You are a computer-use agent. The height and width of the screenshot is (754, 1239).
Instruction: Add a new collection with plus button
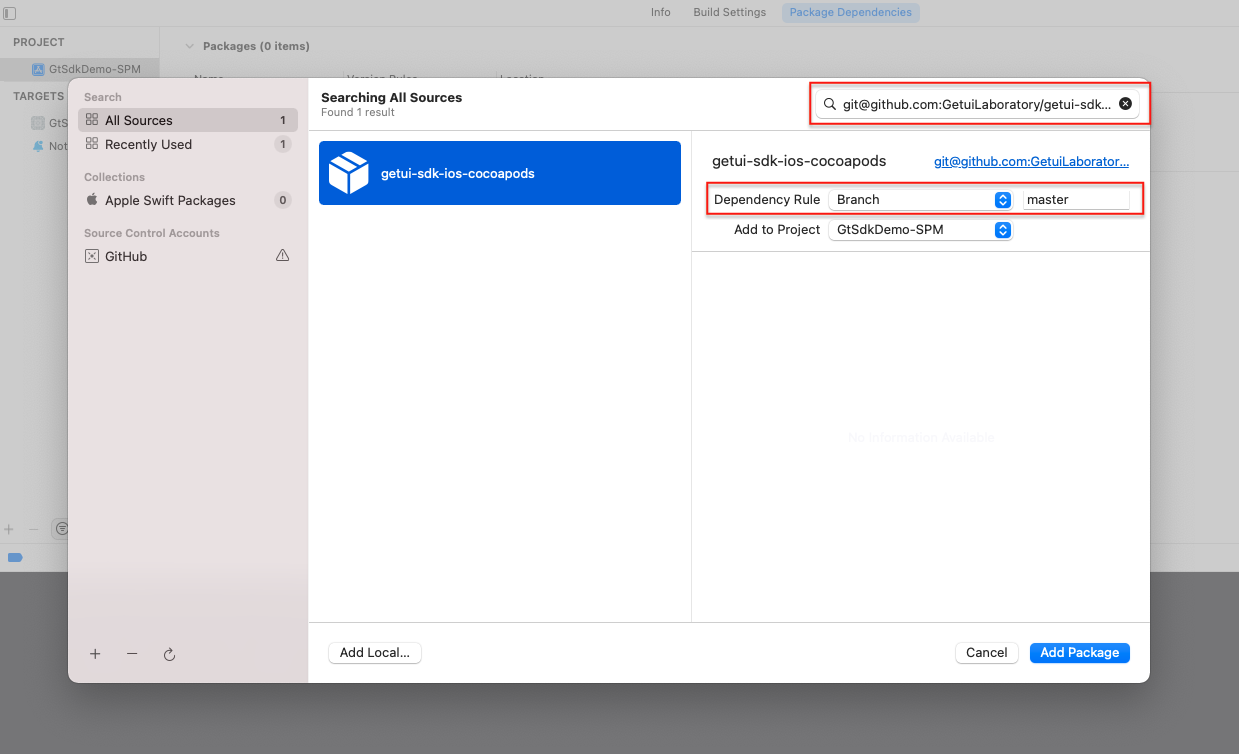pos(95,654)
